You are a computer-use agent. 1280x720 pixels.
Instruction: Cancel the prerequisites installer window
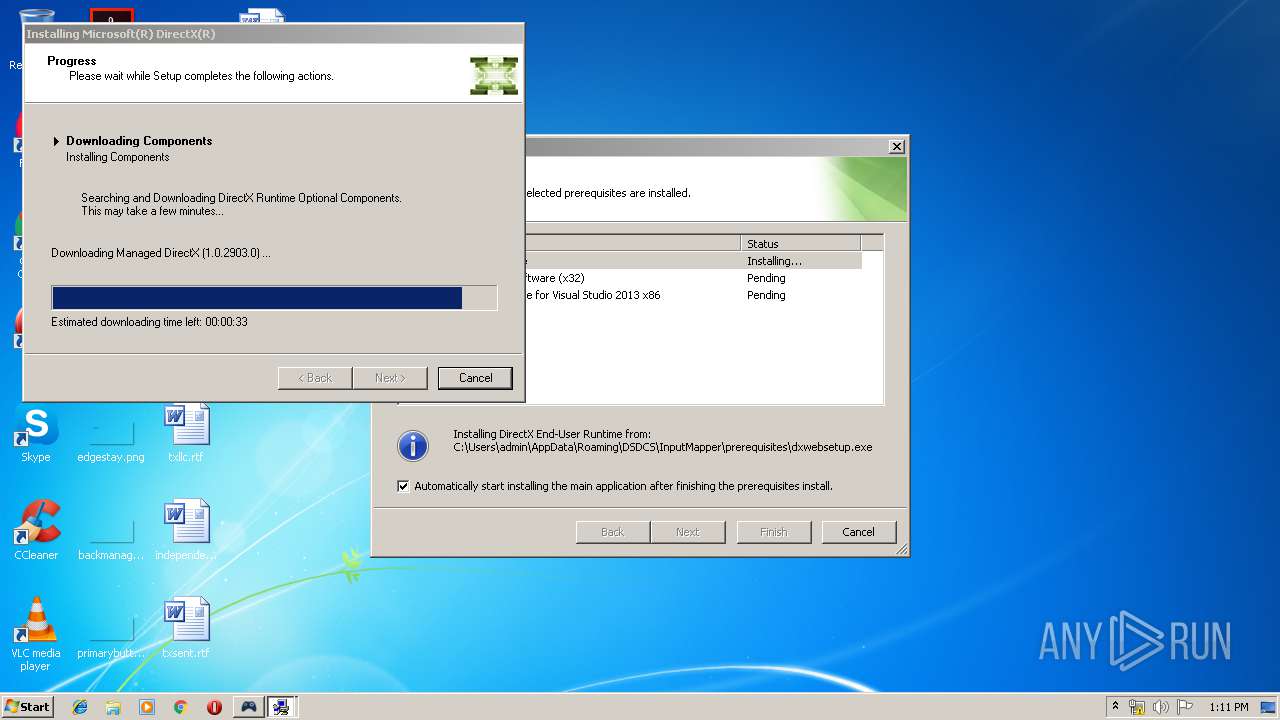tap(858, 532)
